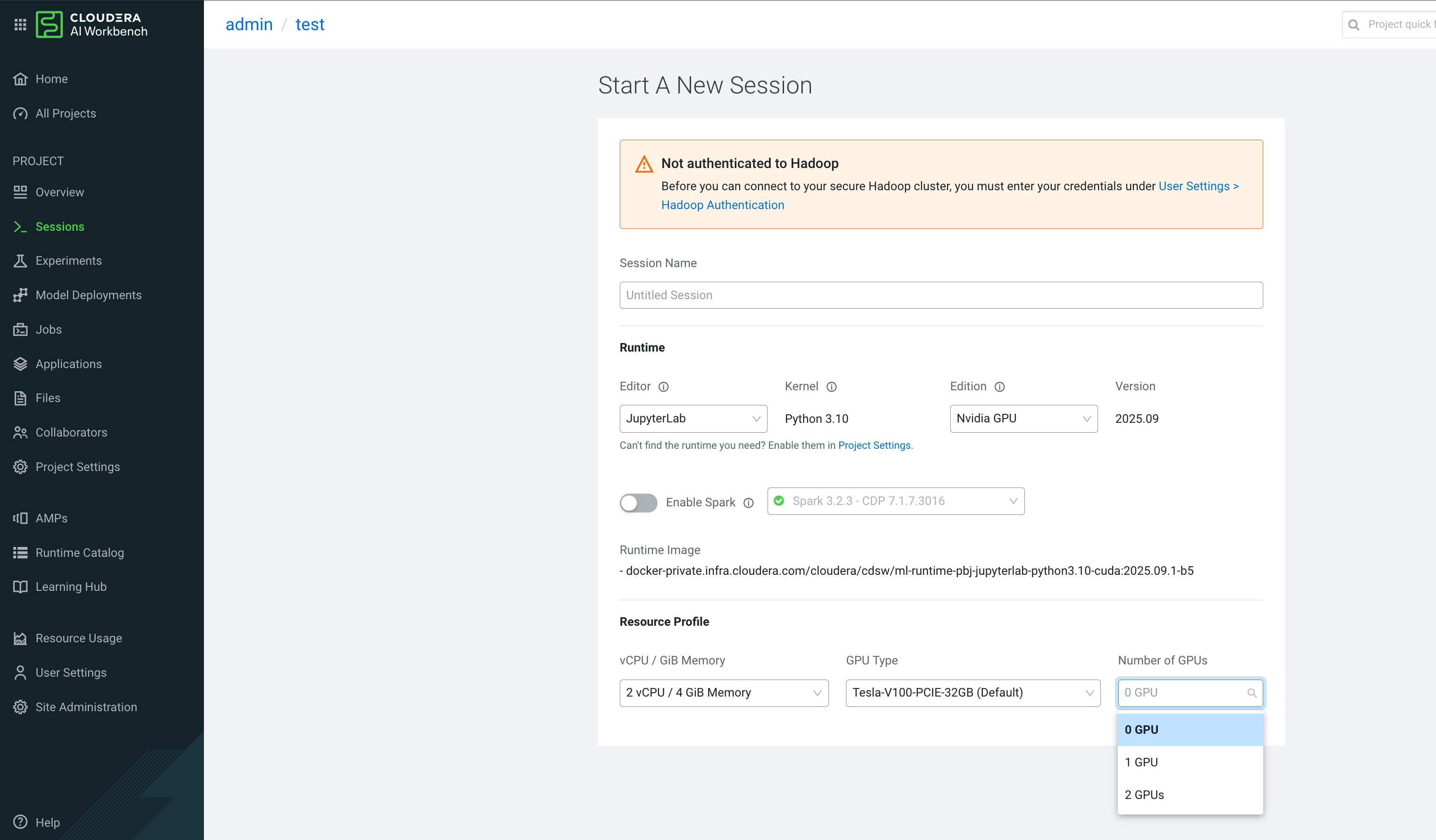
Task: Open Model Deployments in the sidebar
Action: (x=88, y=295)
